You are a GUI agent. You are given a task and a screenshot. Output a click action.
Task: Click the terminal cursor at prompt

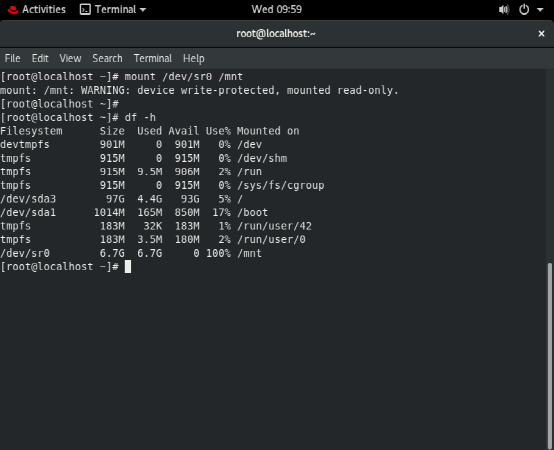tap(128, 267)
